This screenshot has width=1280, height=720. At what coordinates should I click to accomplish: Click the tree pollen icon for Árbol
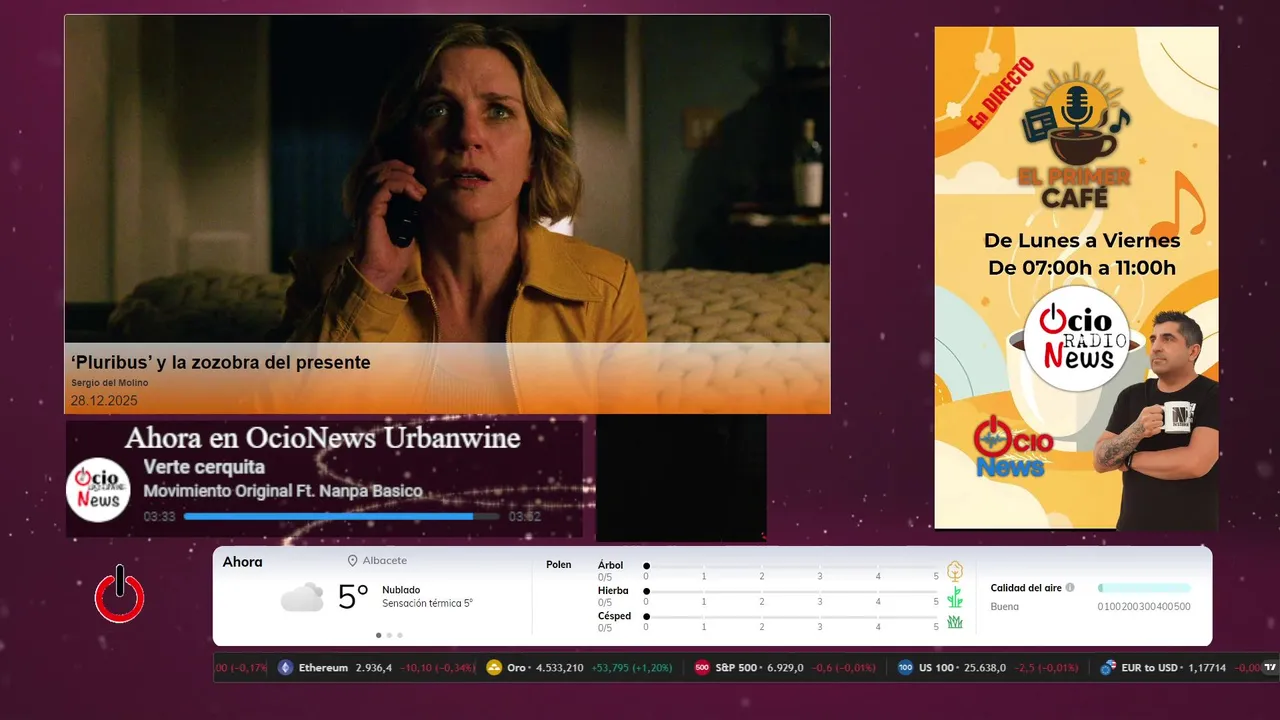955,571
